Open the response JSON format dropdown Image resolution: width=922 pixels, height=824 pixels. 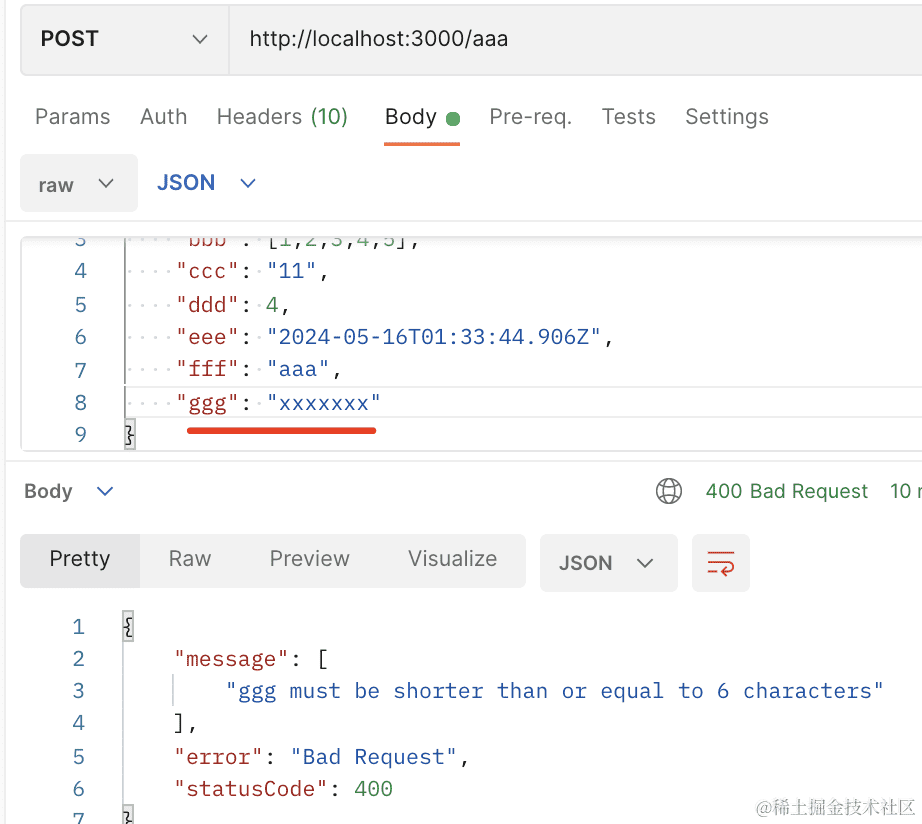[x=607, y=563]
